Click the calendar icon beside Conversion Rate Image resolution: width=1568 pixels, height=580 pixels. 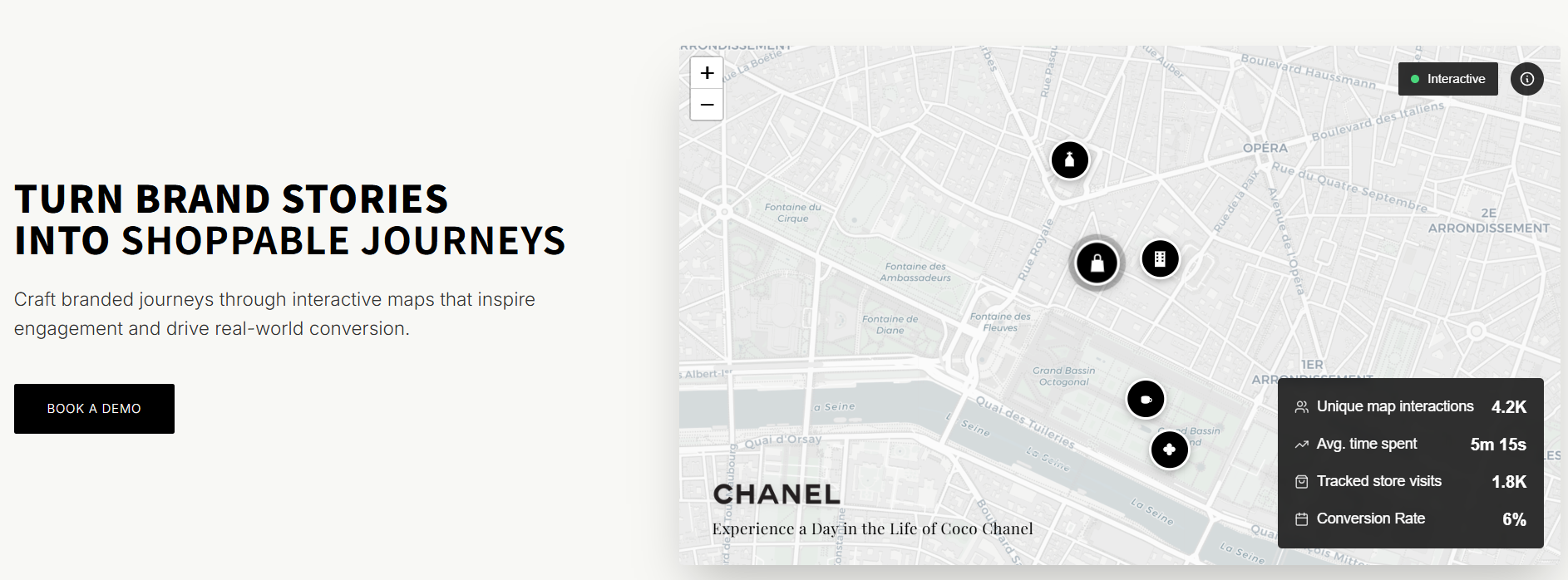[1301, 519]
